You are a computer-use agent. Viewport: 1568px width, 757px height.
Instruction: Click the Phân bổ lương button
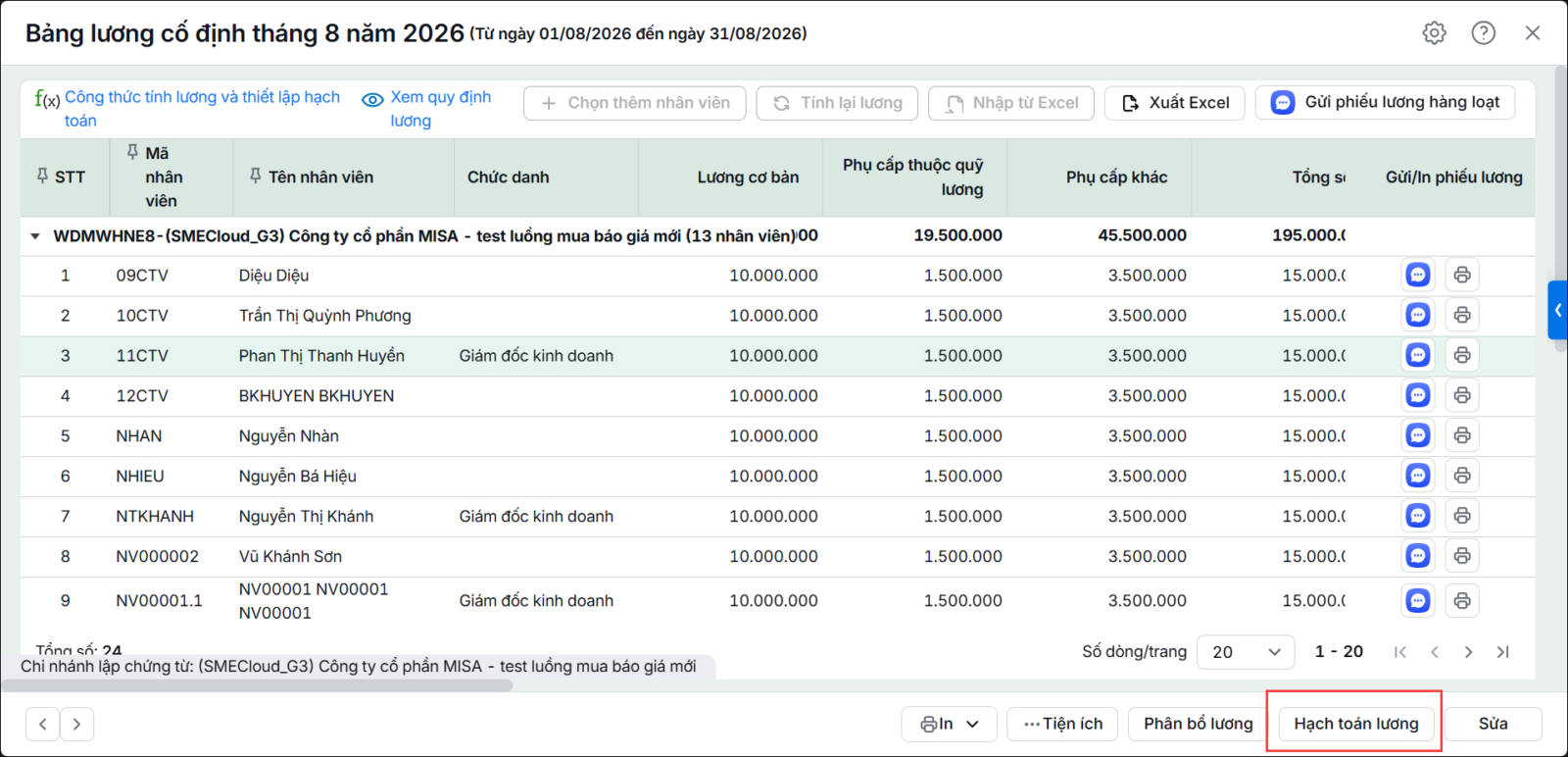(x=1198, y=724)
